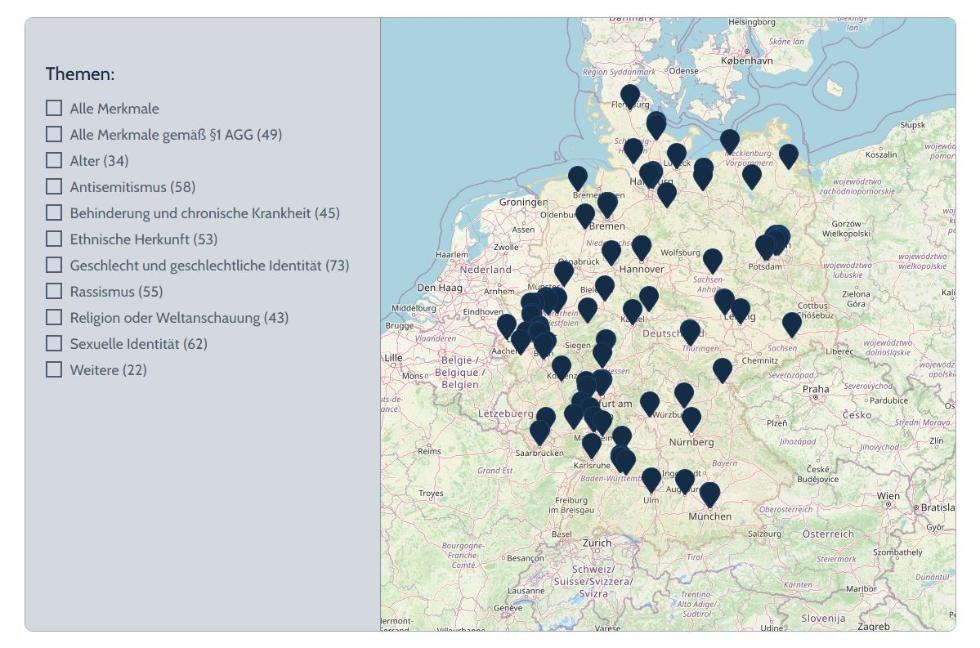
Task: Click the map pin at Flensburg
Action: (629, 97)
